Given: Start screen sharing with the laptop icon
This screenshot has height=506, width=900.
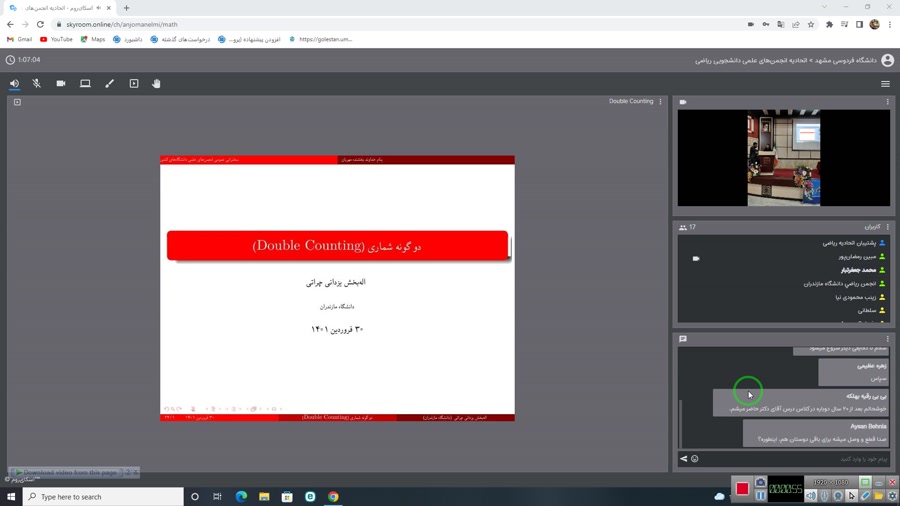Looking at the screenshot, I should pos(85,84).
